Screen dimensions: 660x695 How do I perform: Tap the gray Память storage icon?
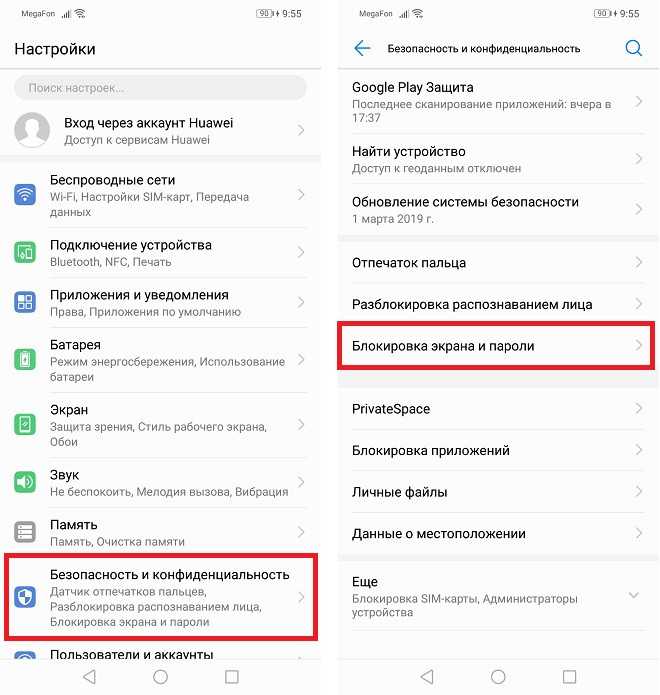(x=25, y=532)
